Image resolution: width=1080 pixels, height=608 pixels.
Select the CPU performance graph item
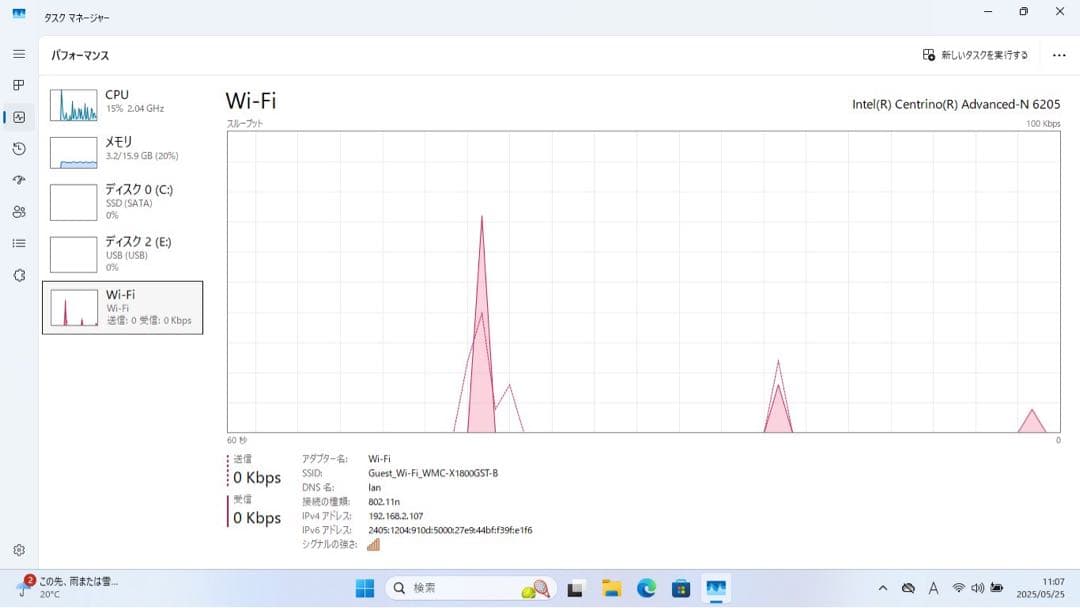[x=122, y=104]
